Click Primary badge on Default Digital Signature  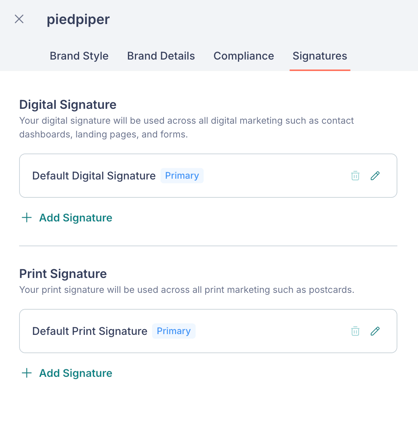(182, 176)
